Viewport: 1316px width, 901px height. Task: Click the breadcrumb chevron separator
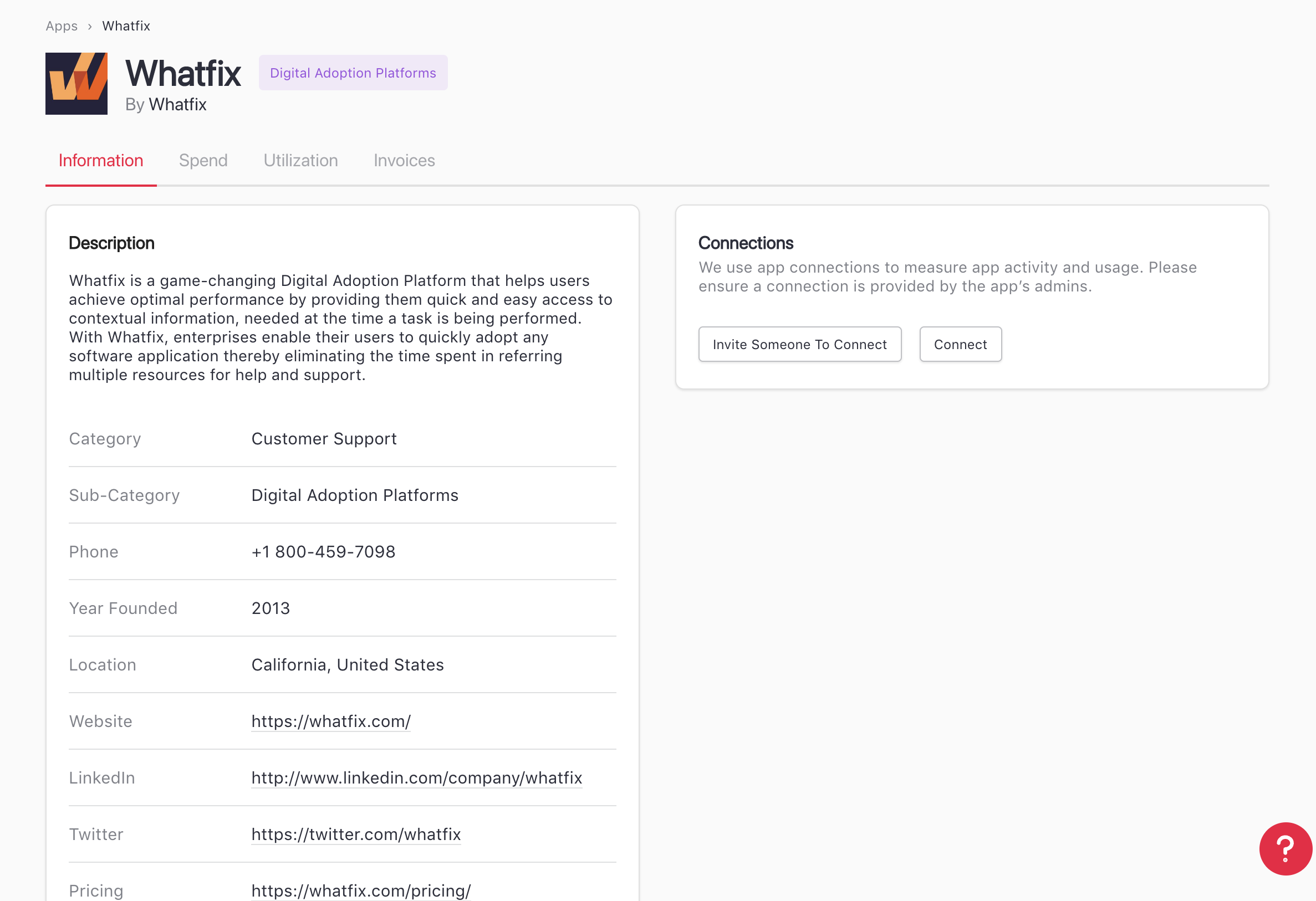click(x=90, y=27)
